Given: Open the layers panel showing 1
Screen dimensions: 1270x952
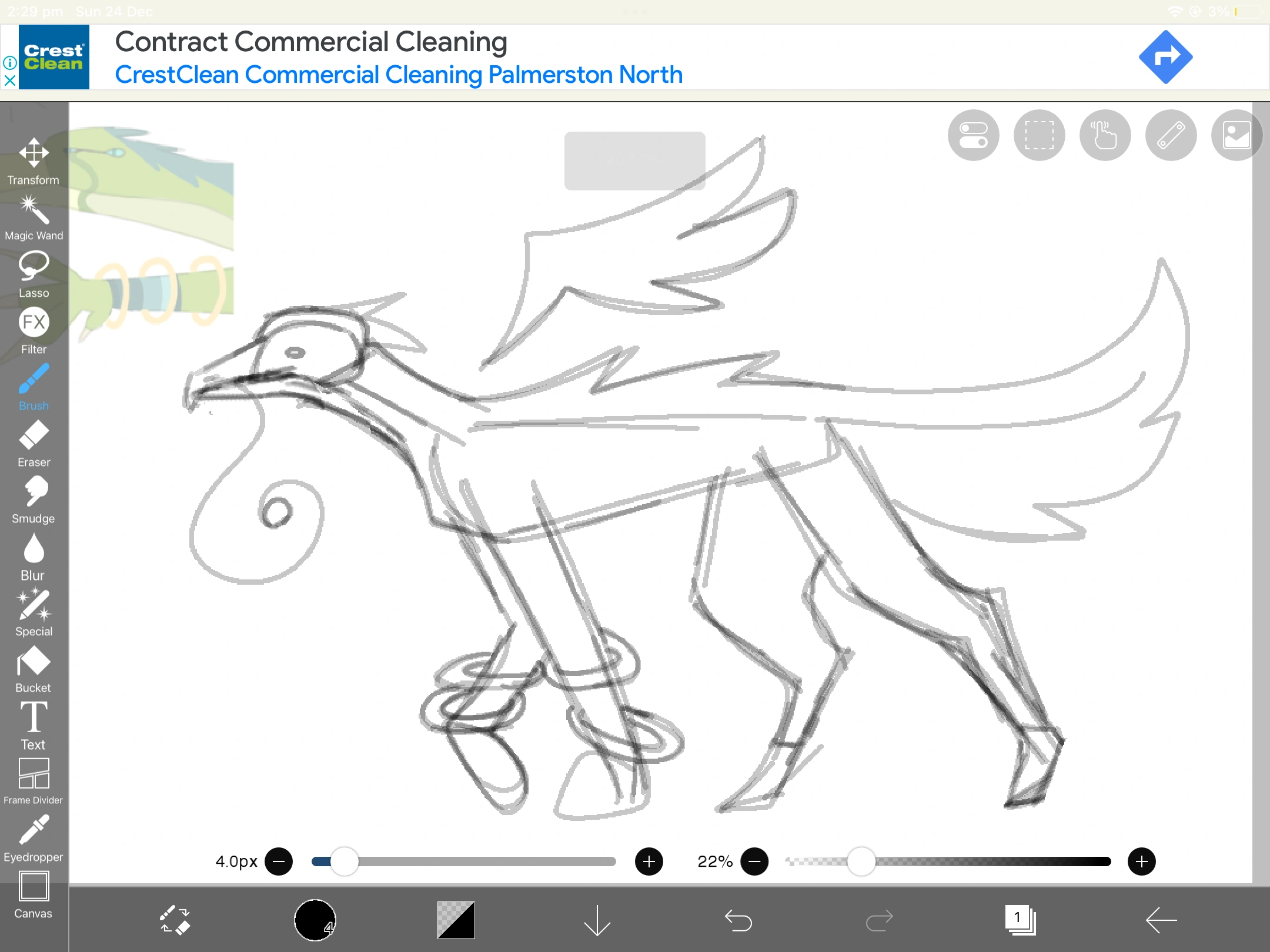Looking at the screenshot, I should coord(1020,920).
